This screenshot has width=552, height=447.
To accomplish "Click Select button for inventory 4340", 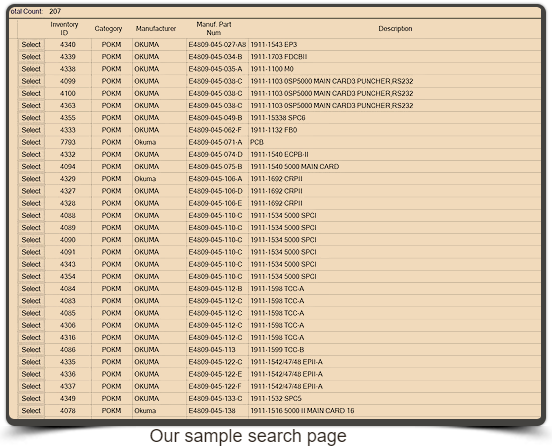I will pyautogui.click(x=31, y=45).
